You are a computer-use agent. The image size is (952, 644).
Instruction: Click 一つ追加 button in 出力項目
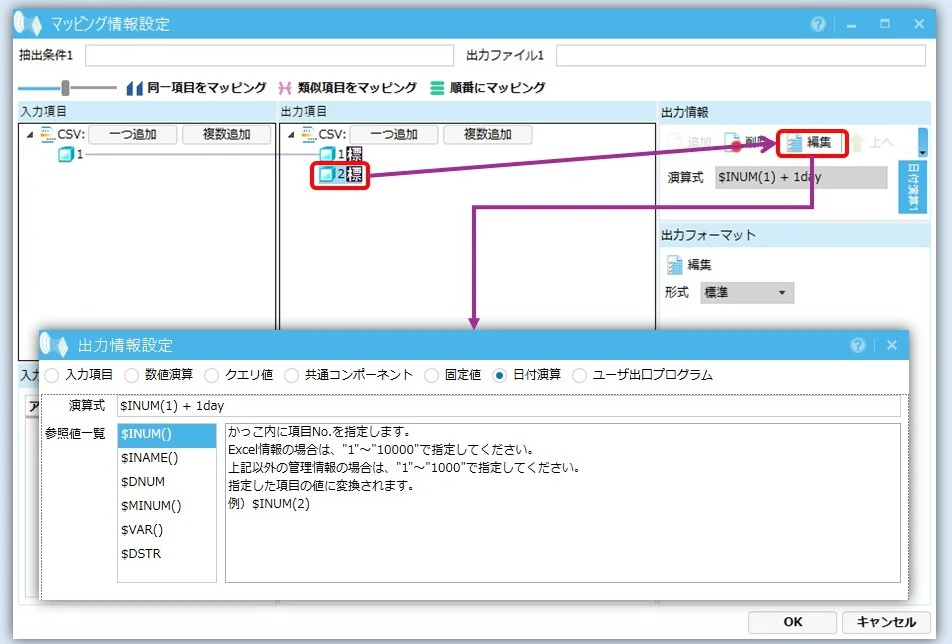pyautogui.click(x=394, y=134)
